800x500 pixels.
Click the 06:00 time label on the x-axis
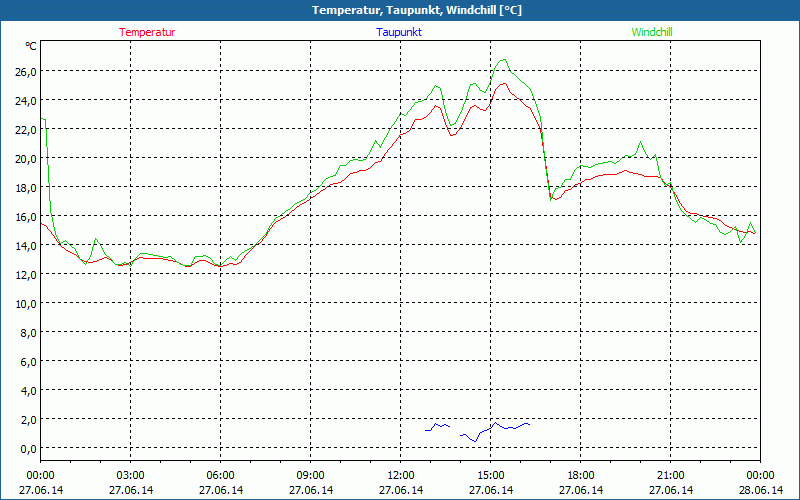220,476
